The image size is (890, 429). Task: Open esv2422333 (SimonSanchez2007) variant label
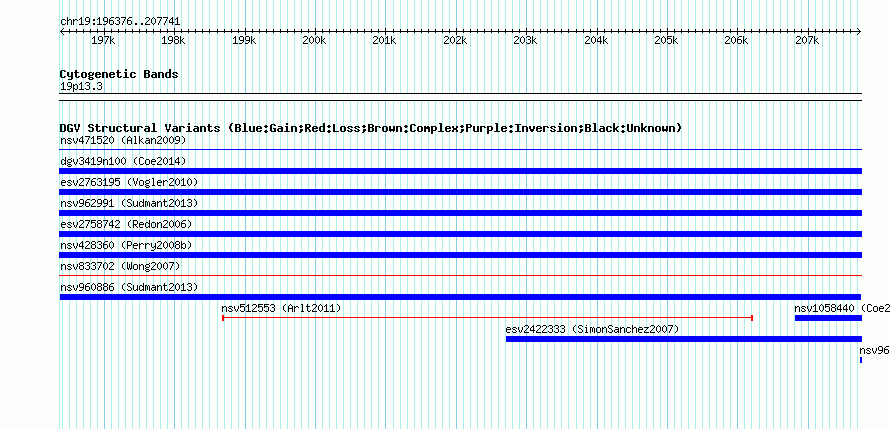point(592,329)
